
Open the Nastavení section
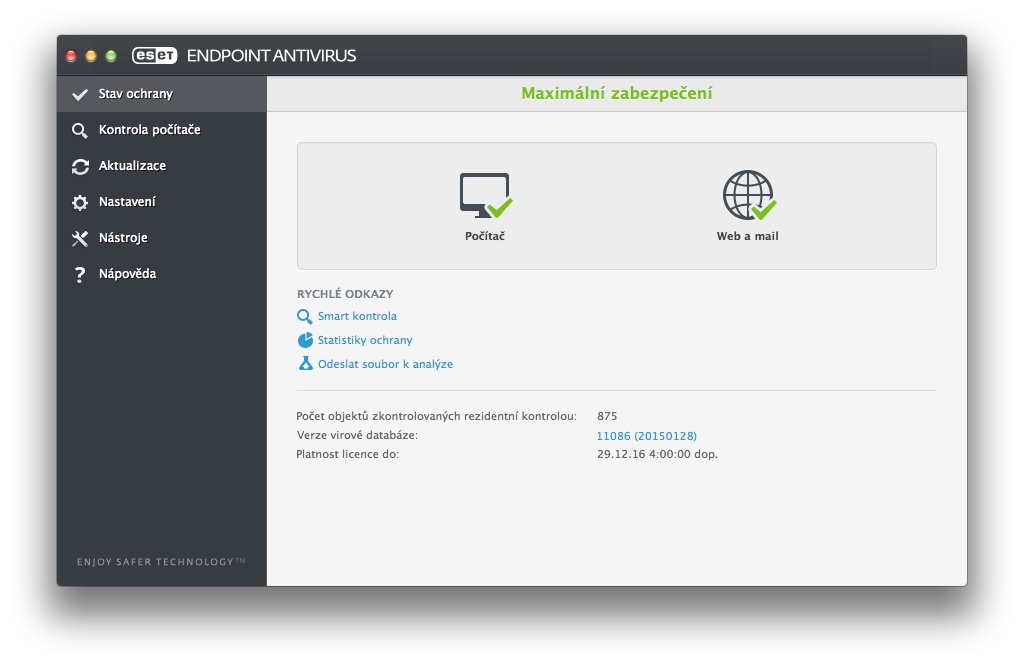click(x=162, y=202)
